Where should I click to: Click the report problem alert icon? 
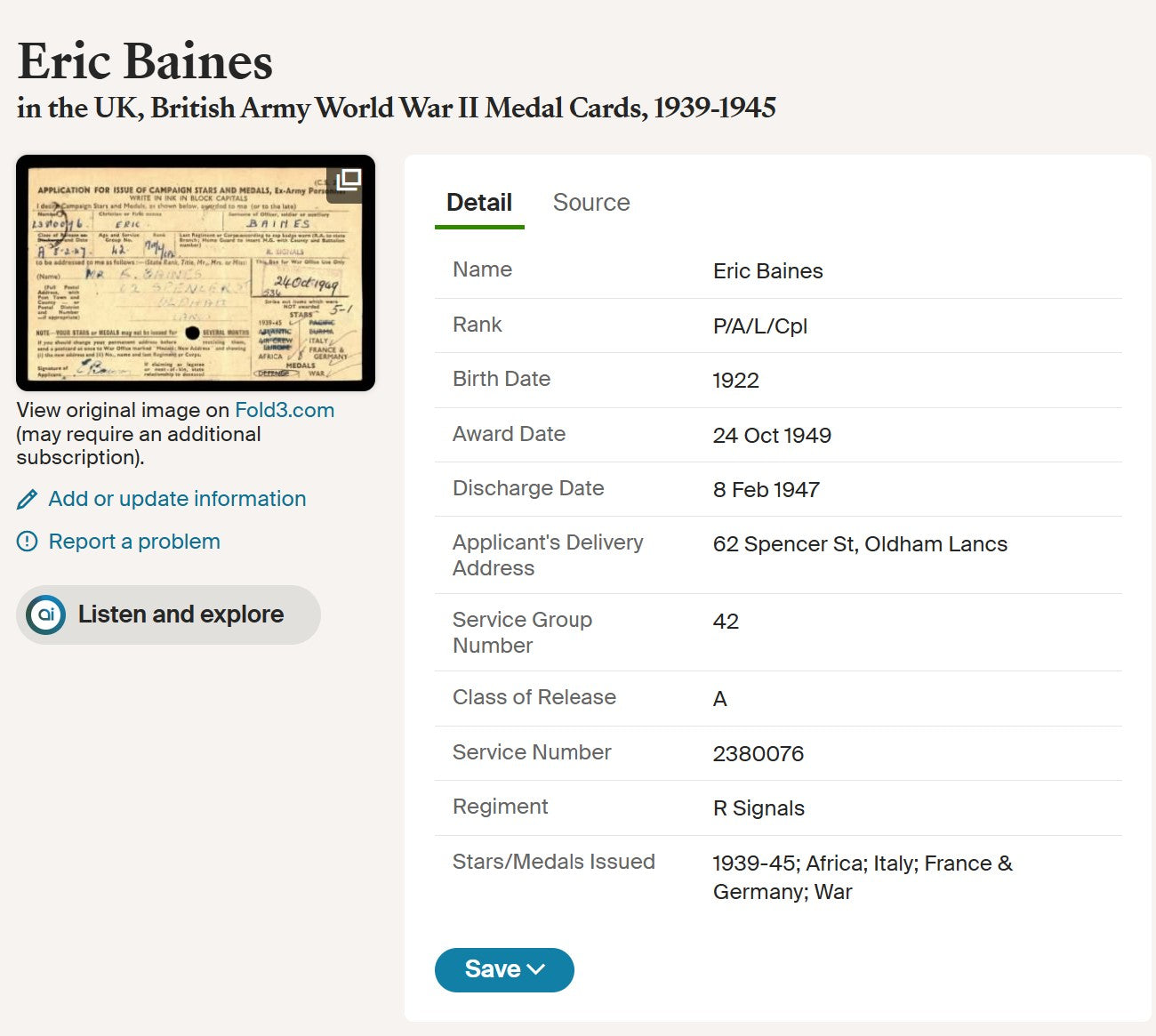point(28,542)
